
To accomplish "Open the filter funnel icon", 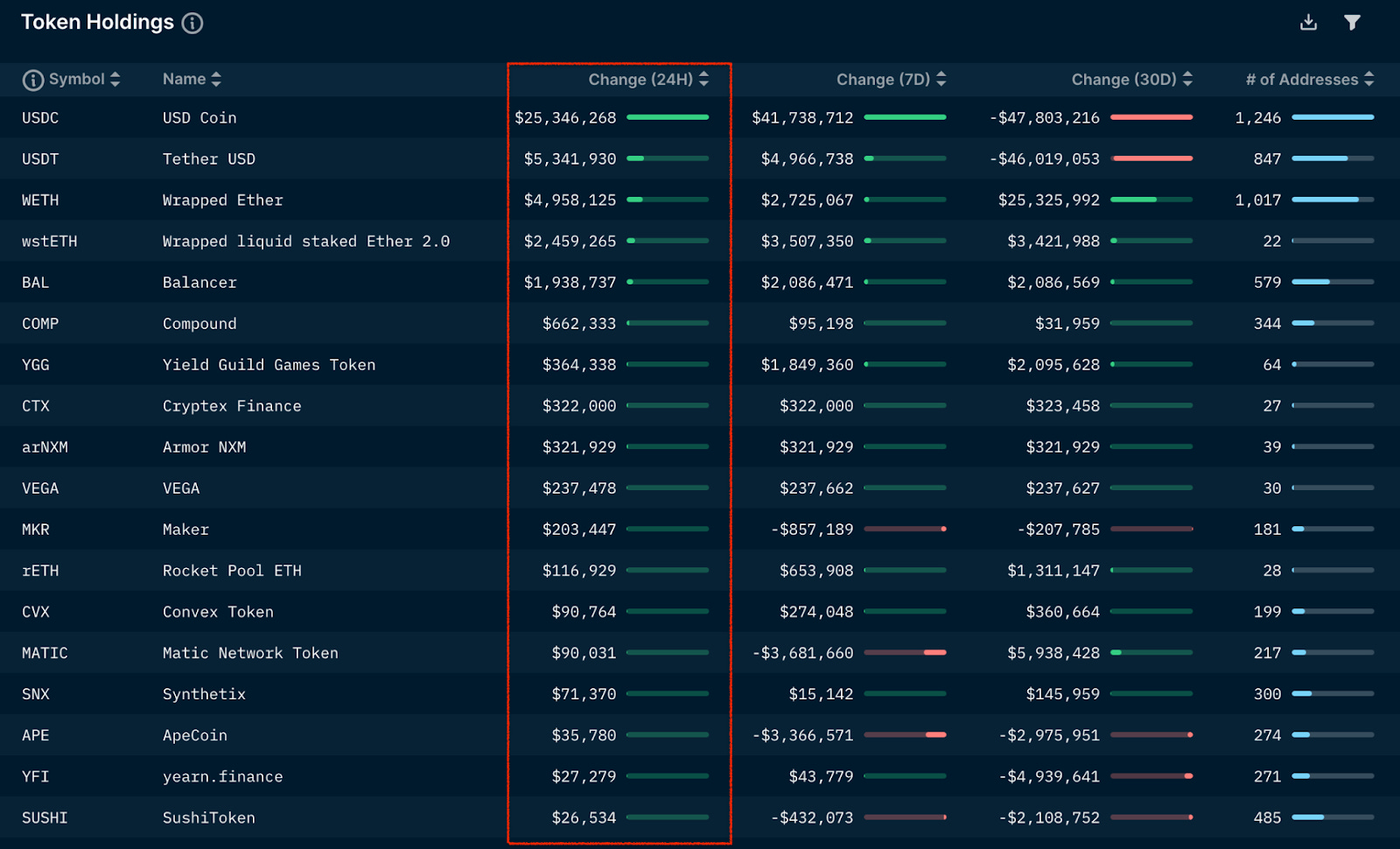I will pos(1352,22).
